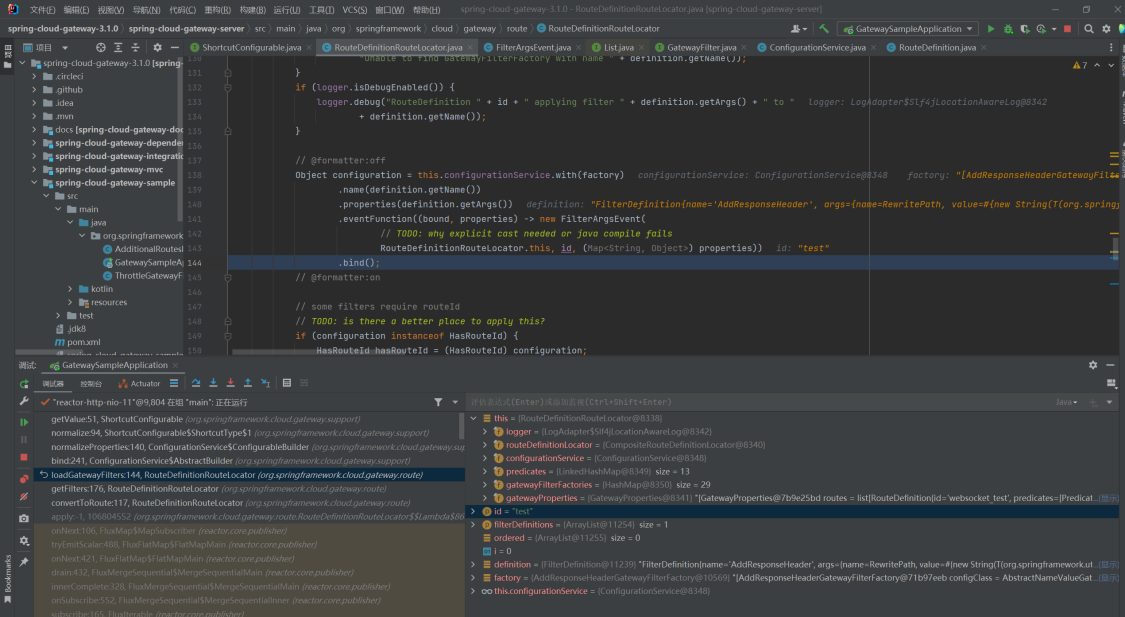
Task: Open Java language dropdown in evaluate bar
Action: point(1066,402)
